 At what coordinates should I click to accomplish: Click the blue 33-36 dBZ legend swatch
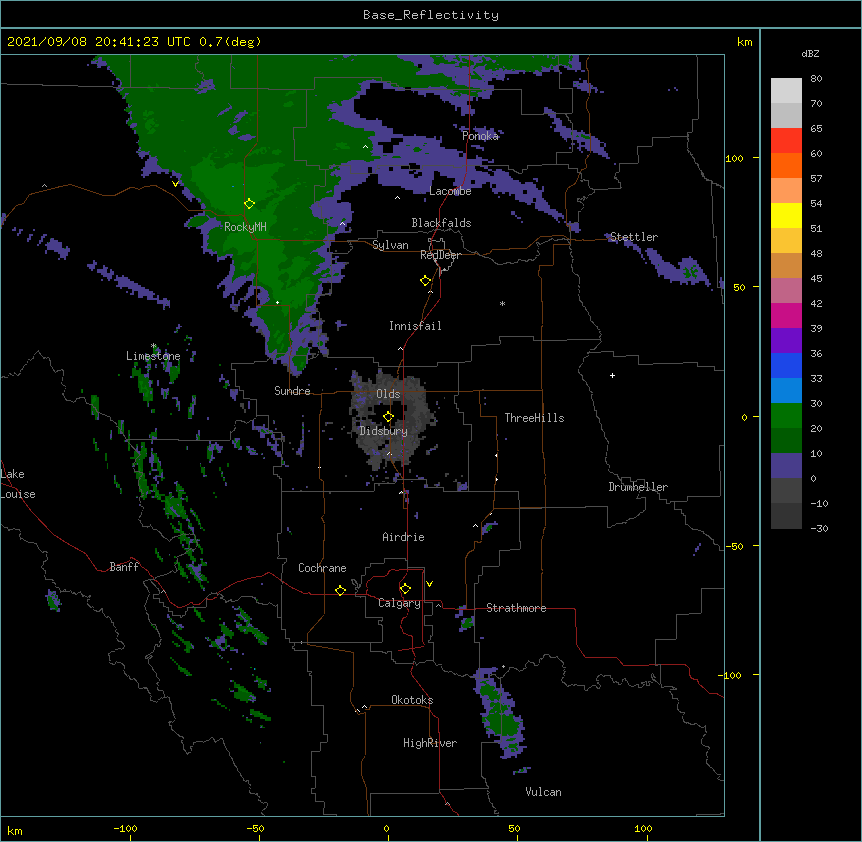point(786,365)
